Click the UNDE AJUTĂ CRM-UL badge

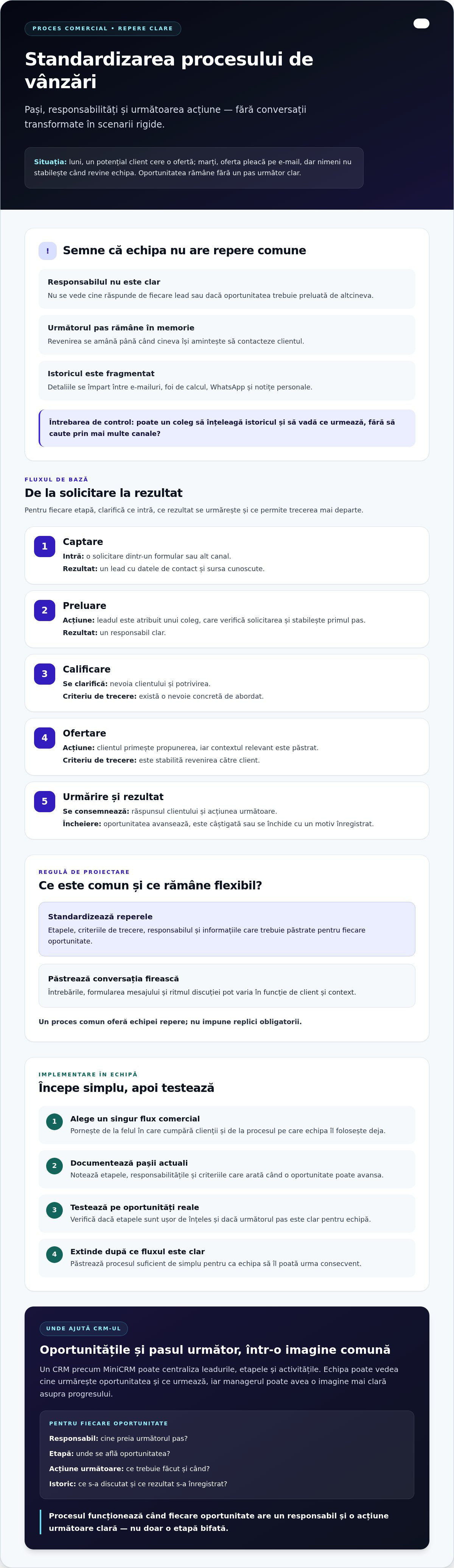(x=83, y=1328)
